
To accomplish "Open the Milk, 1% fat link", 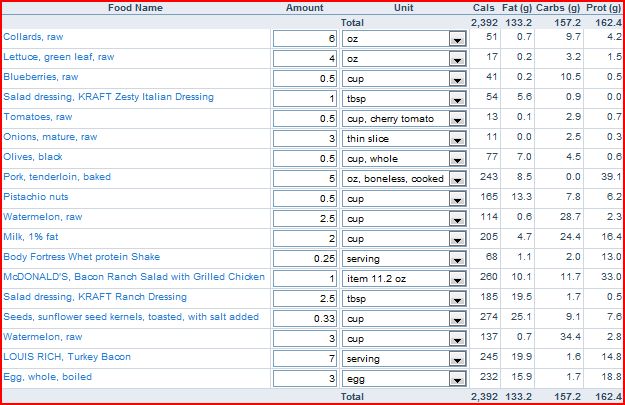I will click(31, 237).
